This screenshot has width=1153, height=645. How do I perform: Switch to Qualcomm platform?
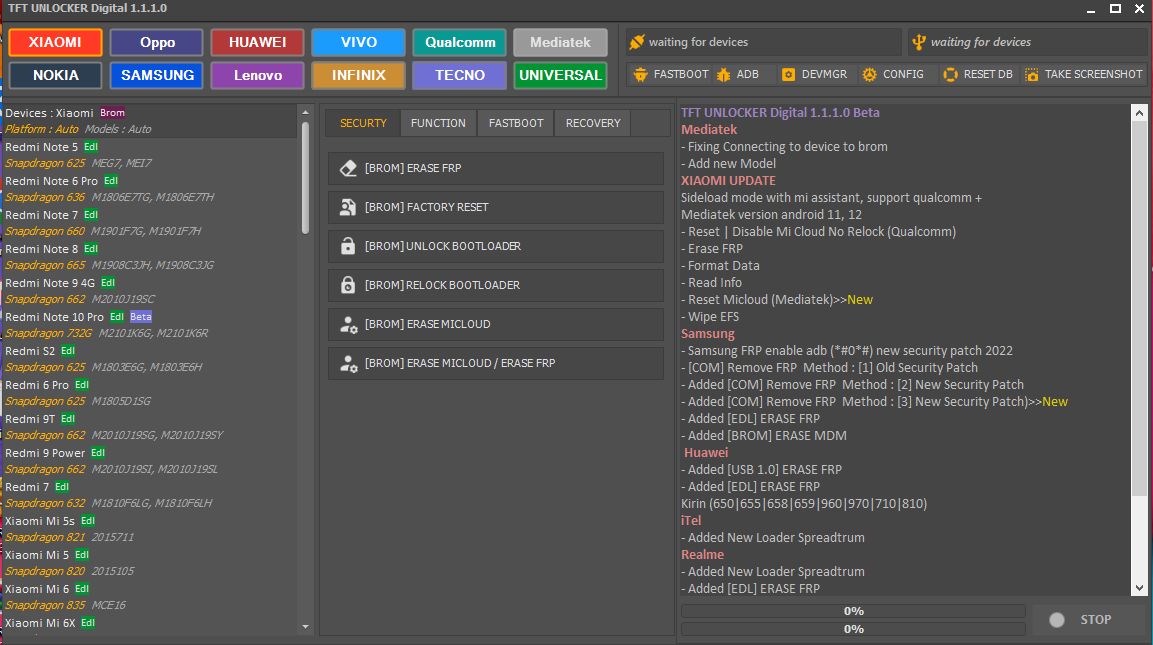460,43
